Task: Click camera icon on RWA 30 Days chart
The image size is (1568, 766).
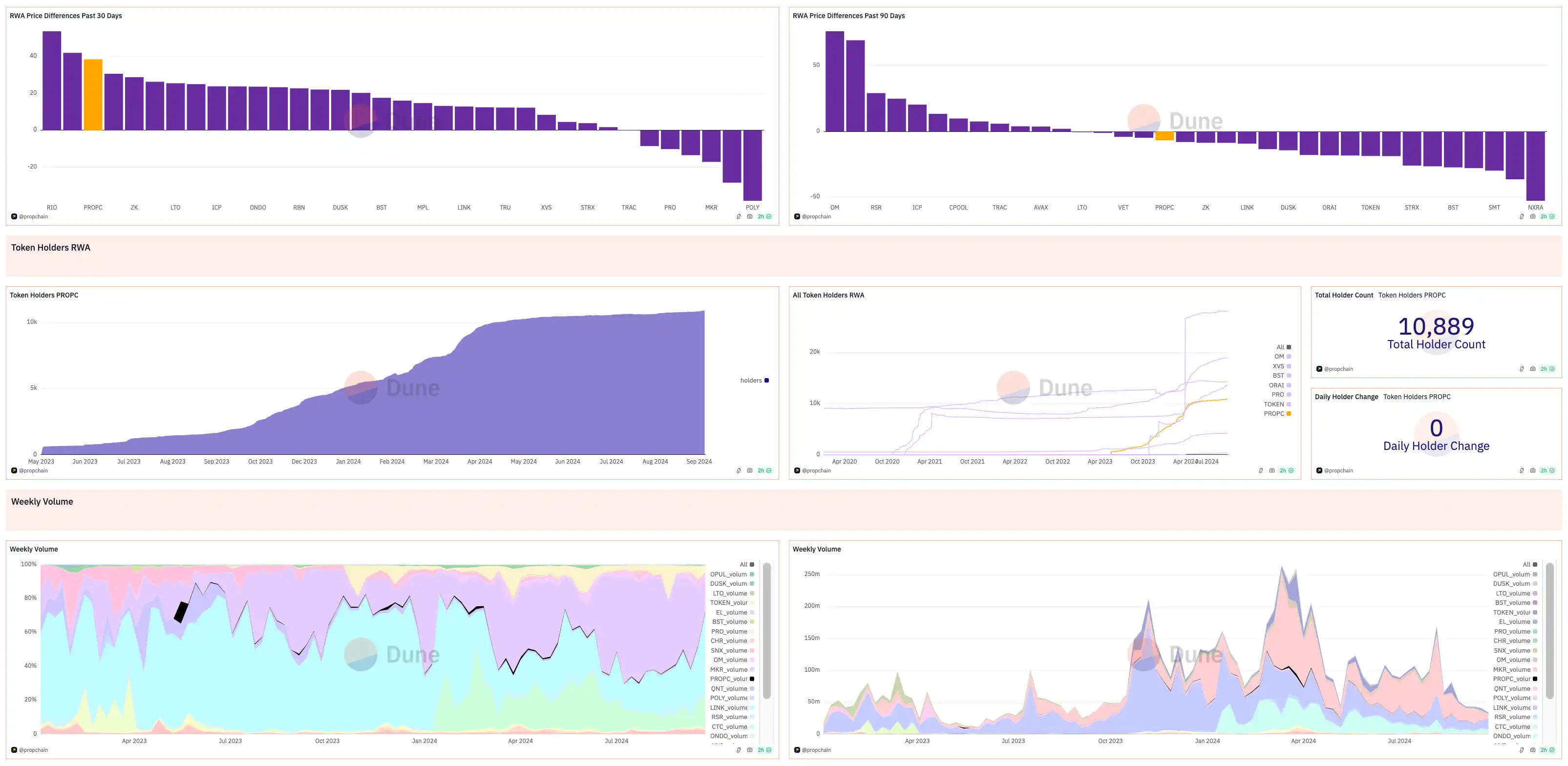Action: pos(749,217)
